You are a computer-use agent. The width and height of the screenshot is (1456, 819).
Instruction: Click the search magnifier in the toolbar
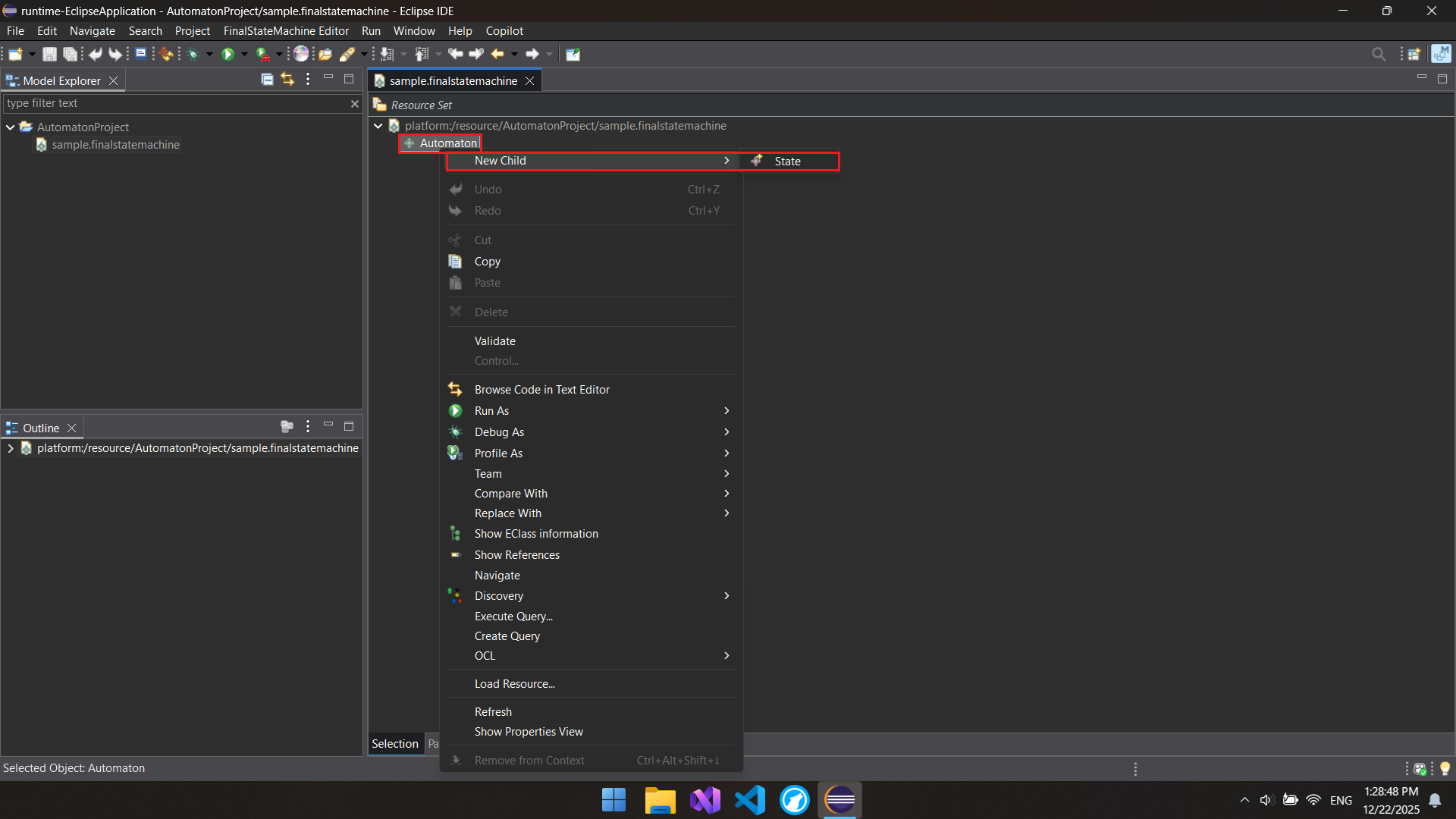[x=1379, y=54]
